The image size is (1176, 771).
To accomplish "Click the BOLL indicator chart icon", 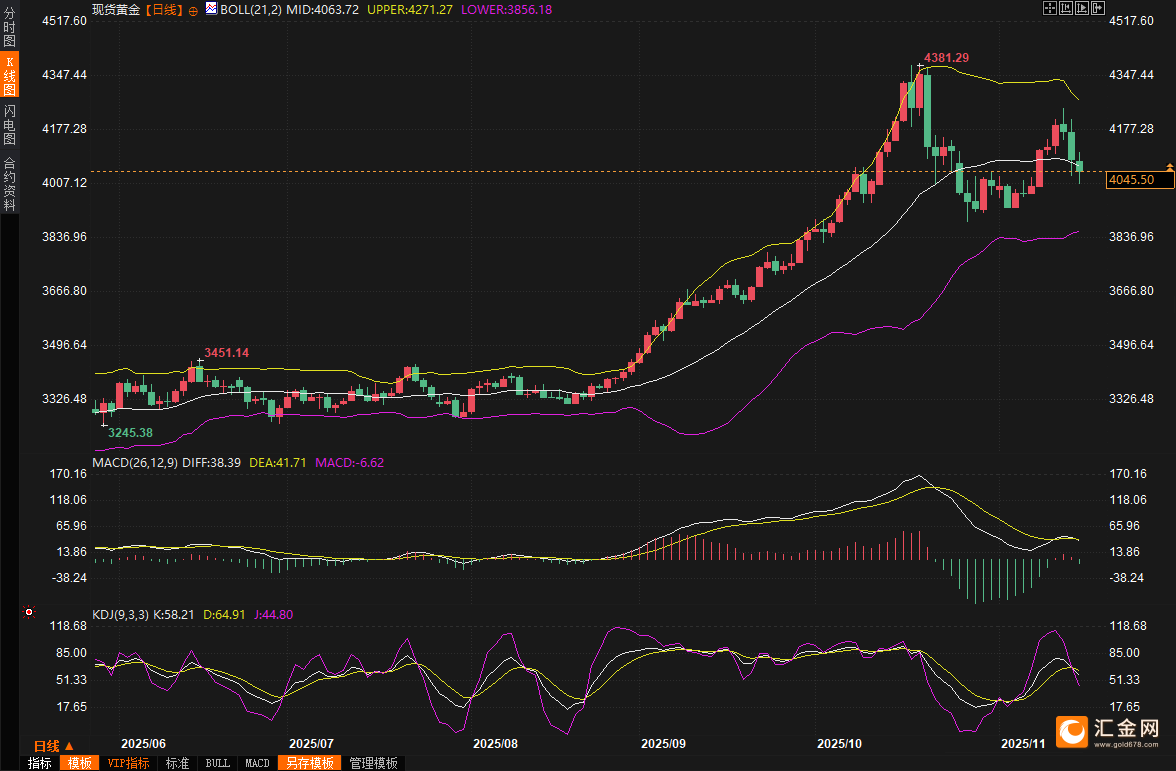I will tap(210, 9).
